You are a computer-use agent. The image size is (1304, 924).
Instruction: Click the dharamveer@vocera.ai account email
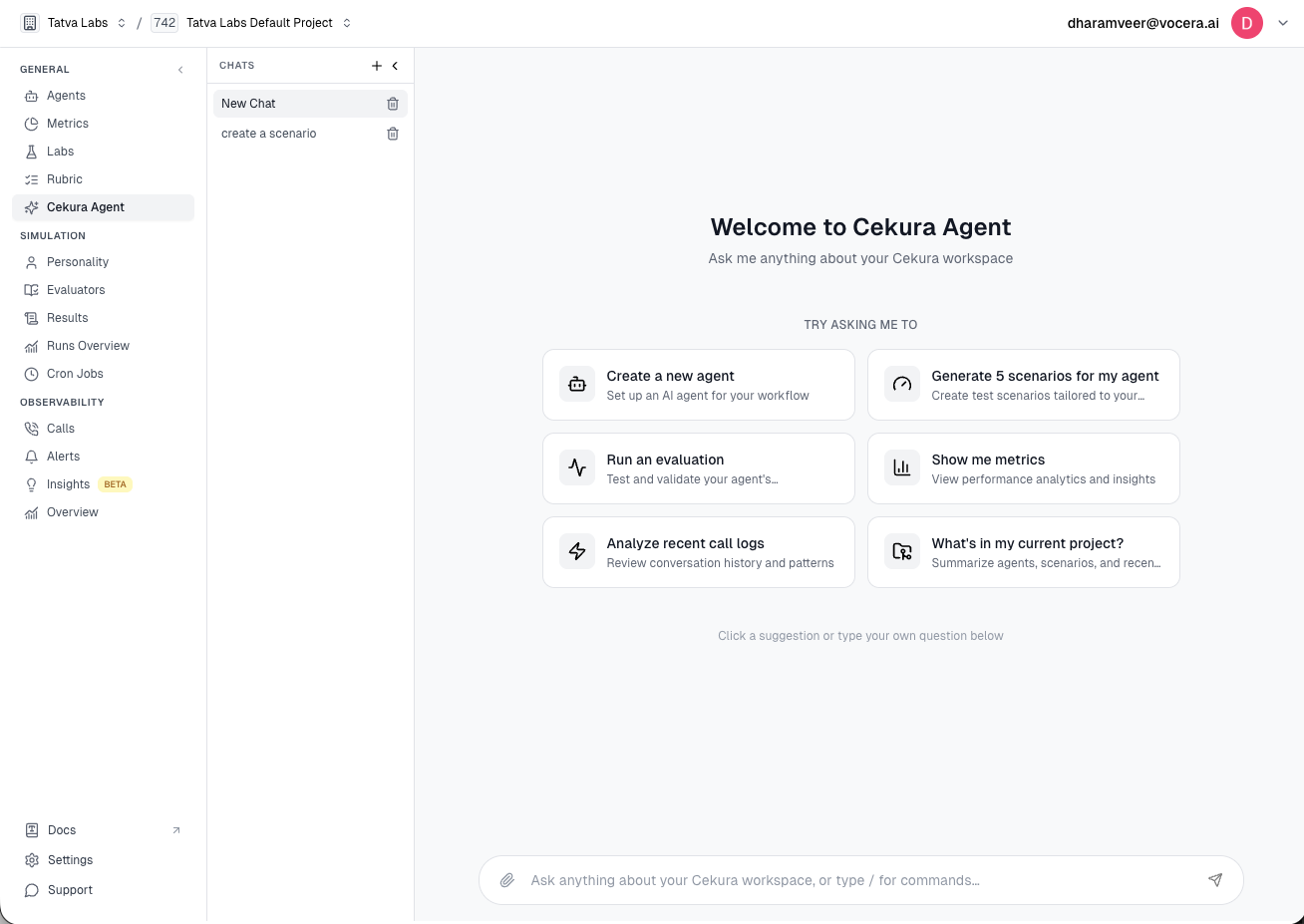[x=1142, y=23]
